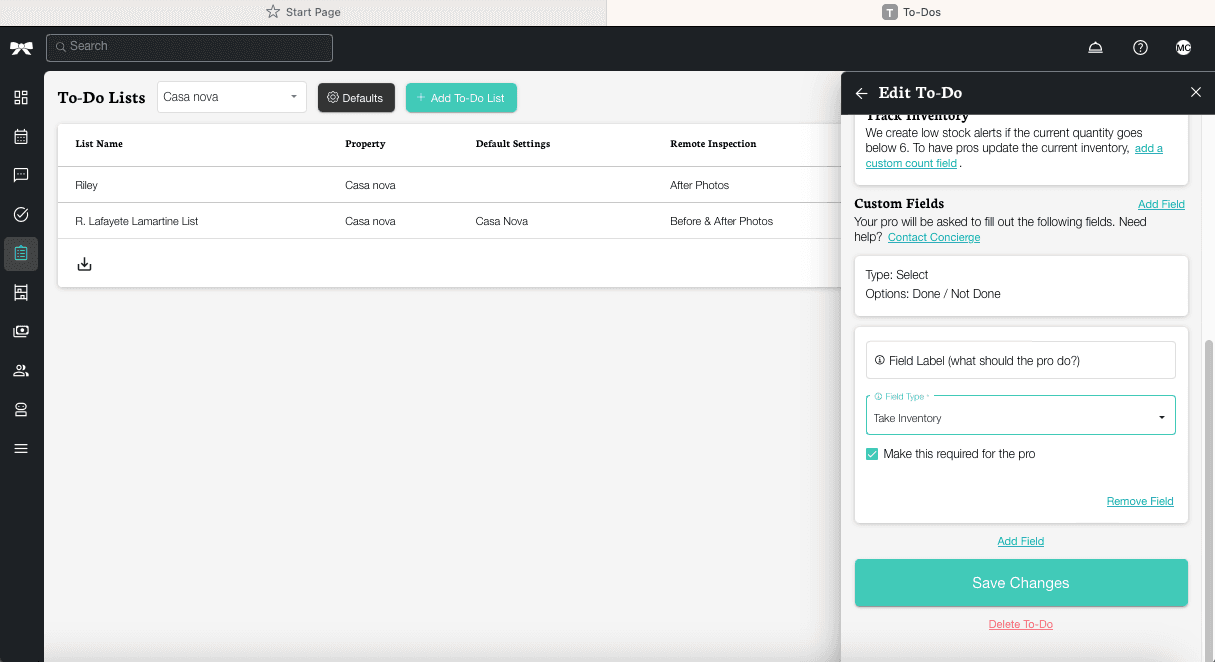
Task: Click the download icon below the list table
Action: pyautogui.click(x=84, y=263)
